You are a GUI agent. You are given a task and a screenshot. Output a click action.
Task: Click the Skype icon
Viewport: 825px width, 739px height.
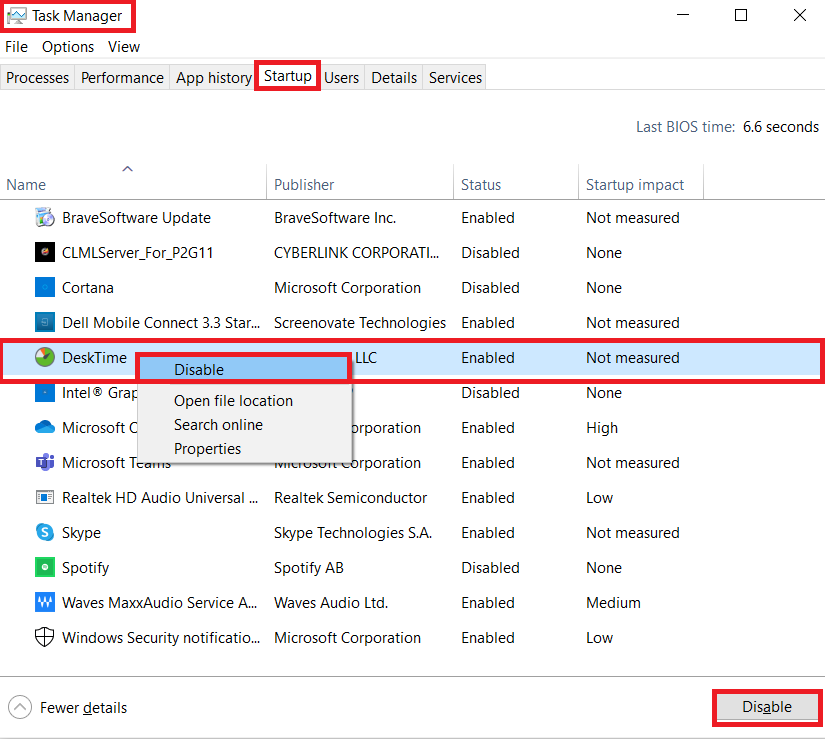[x=45, y=532]
